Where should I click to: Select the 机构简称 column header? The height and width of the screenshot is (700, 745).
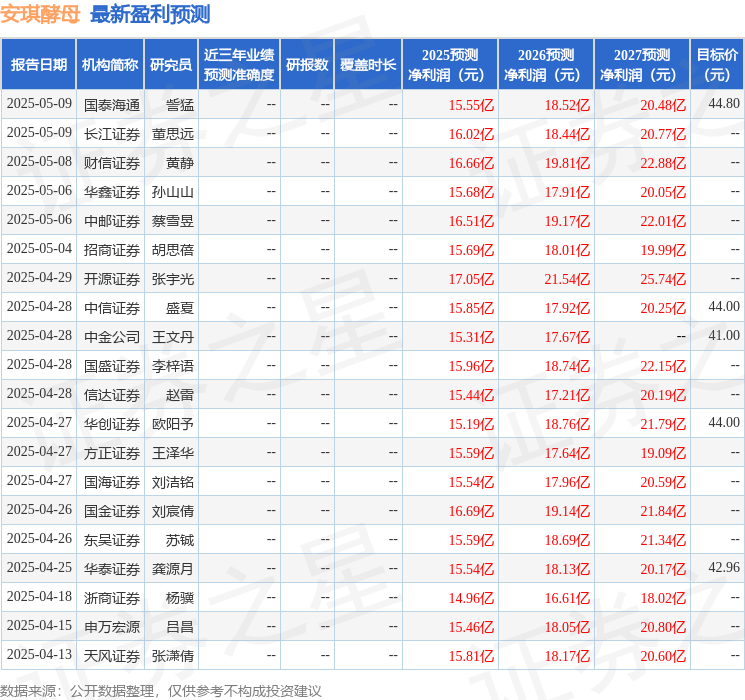(110, 65)
